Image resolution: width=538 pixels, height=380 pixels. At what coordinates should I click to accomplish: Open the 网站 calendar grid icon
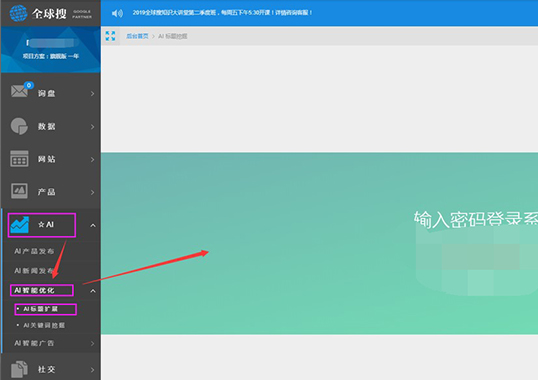click(x=19, y=158)
